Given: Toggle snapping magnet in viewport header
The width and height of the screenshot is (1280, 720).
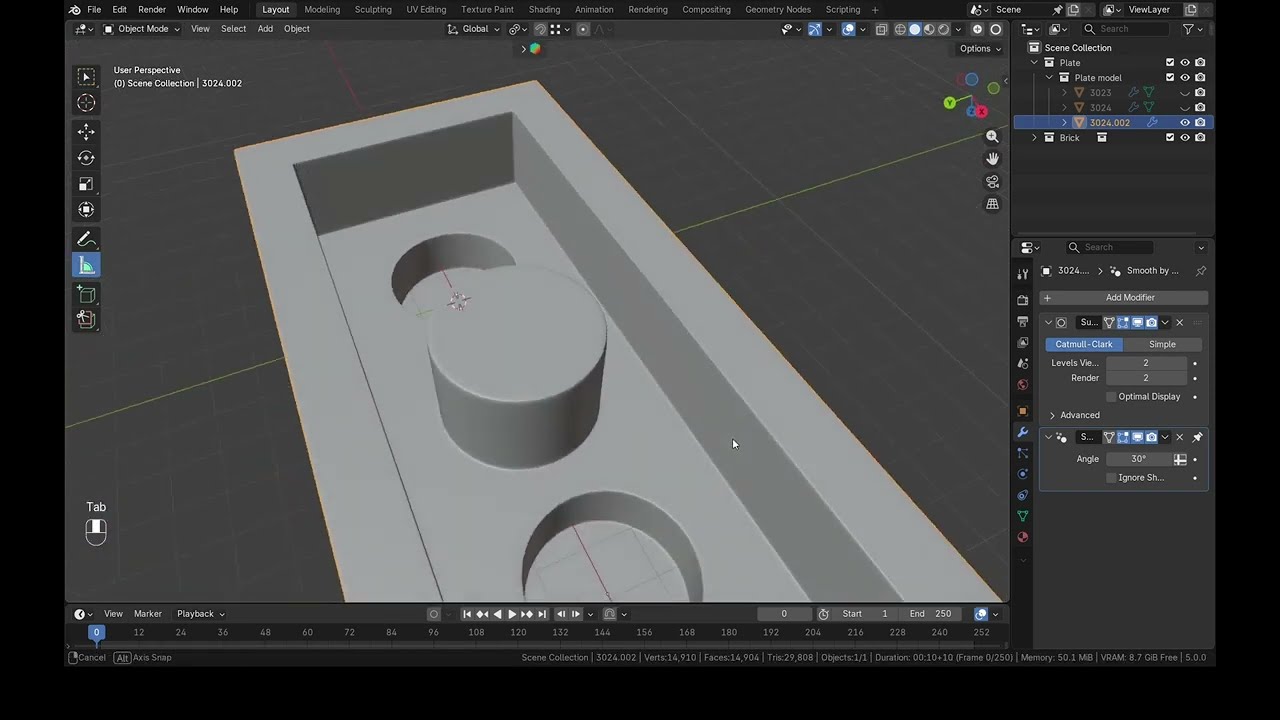Looking at the screenshot, I should click(x=540, y=29).
